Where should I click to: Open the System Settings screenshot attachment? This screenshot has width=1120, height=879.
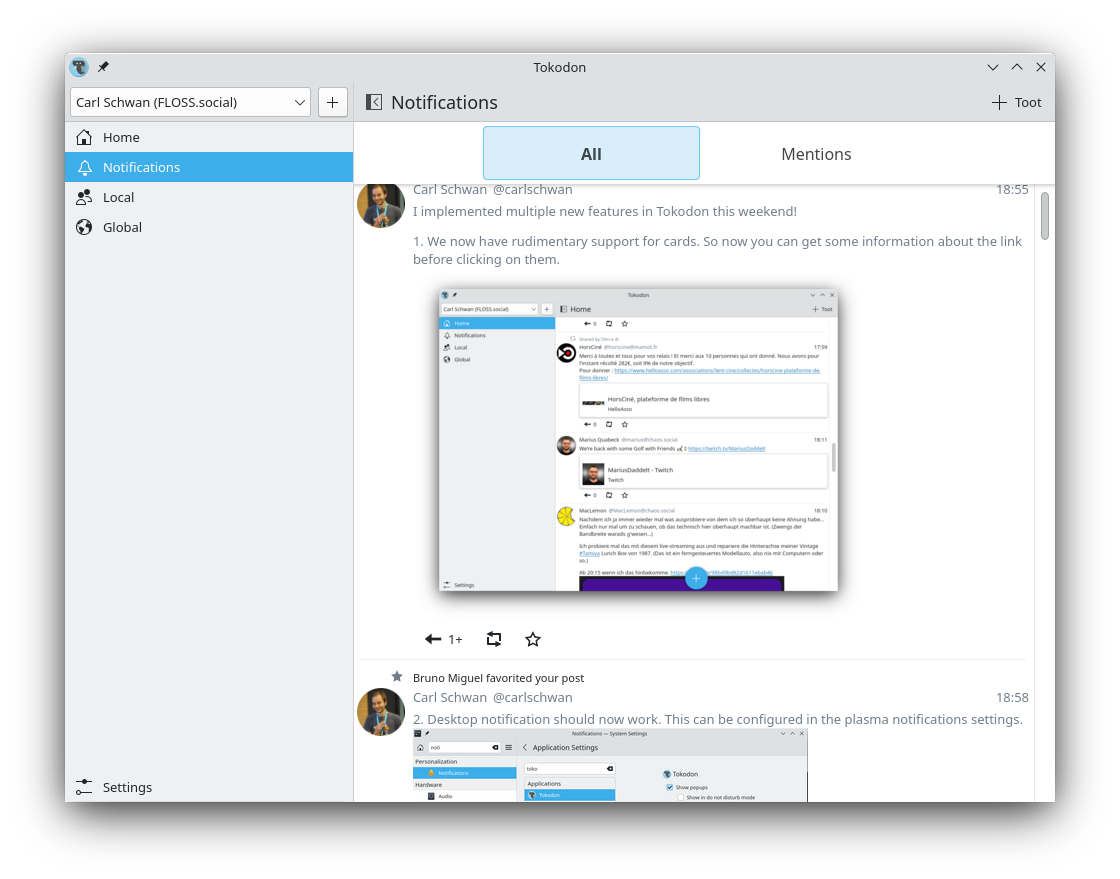[x=610, y=765]
